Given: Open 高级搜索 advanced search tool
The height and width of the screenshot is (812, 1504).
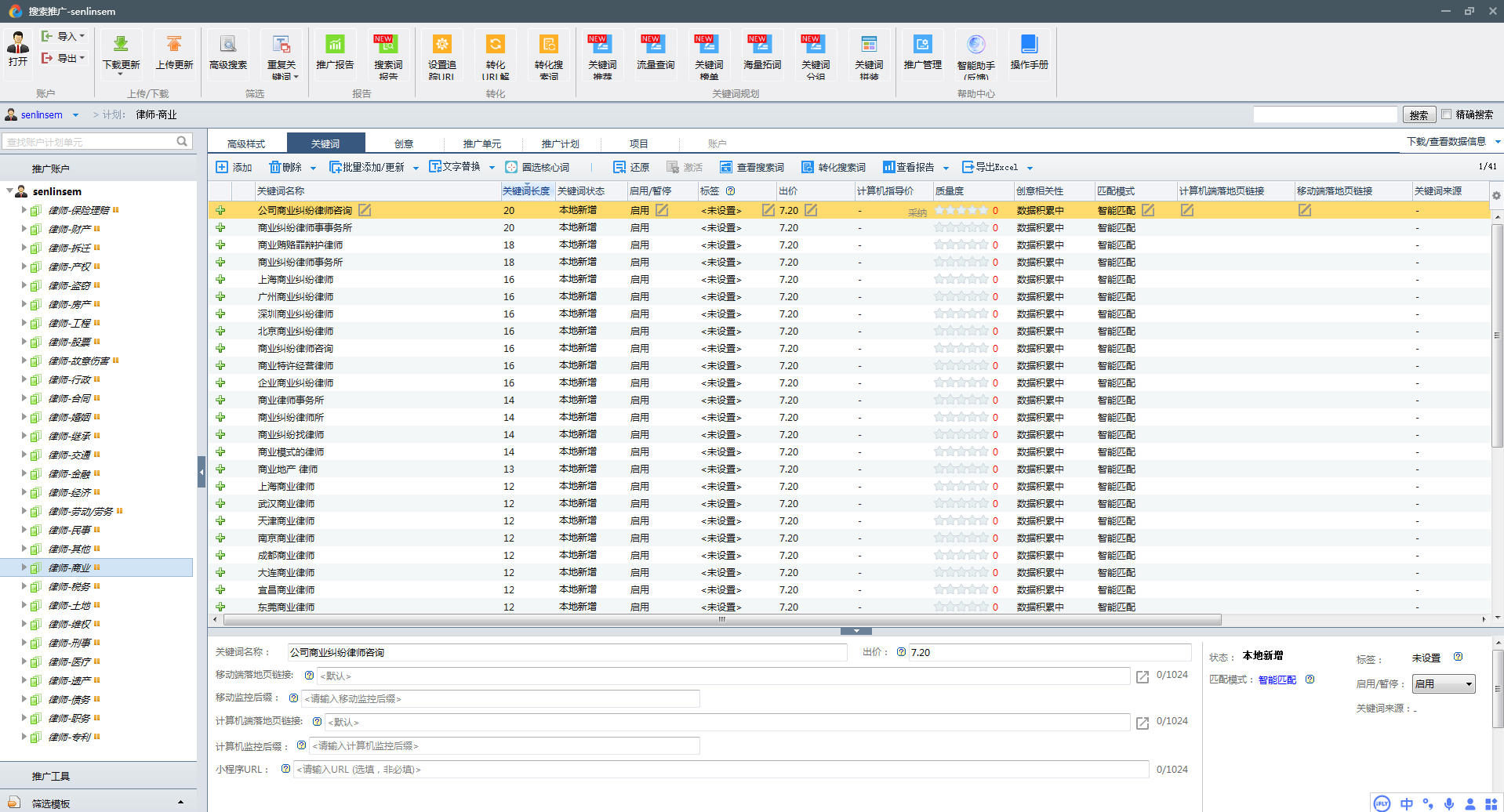Looking at the screenshot, I should (x=228, y=45).
